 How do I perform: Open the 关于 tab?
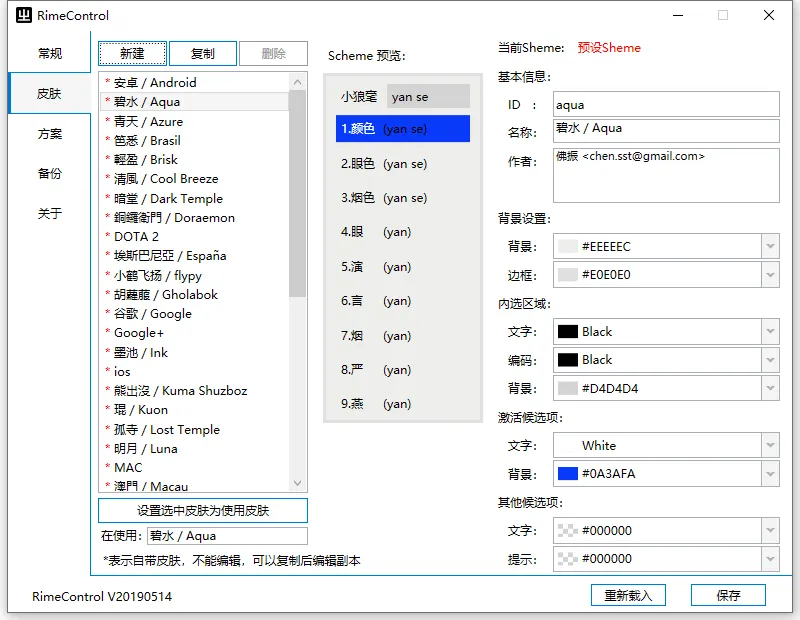click(x=50, y=213)
